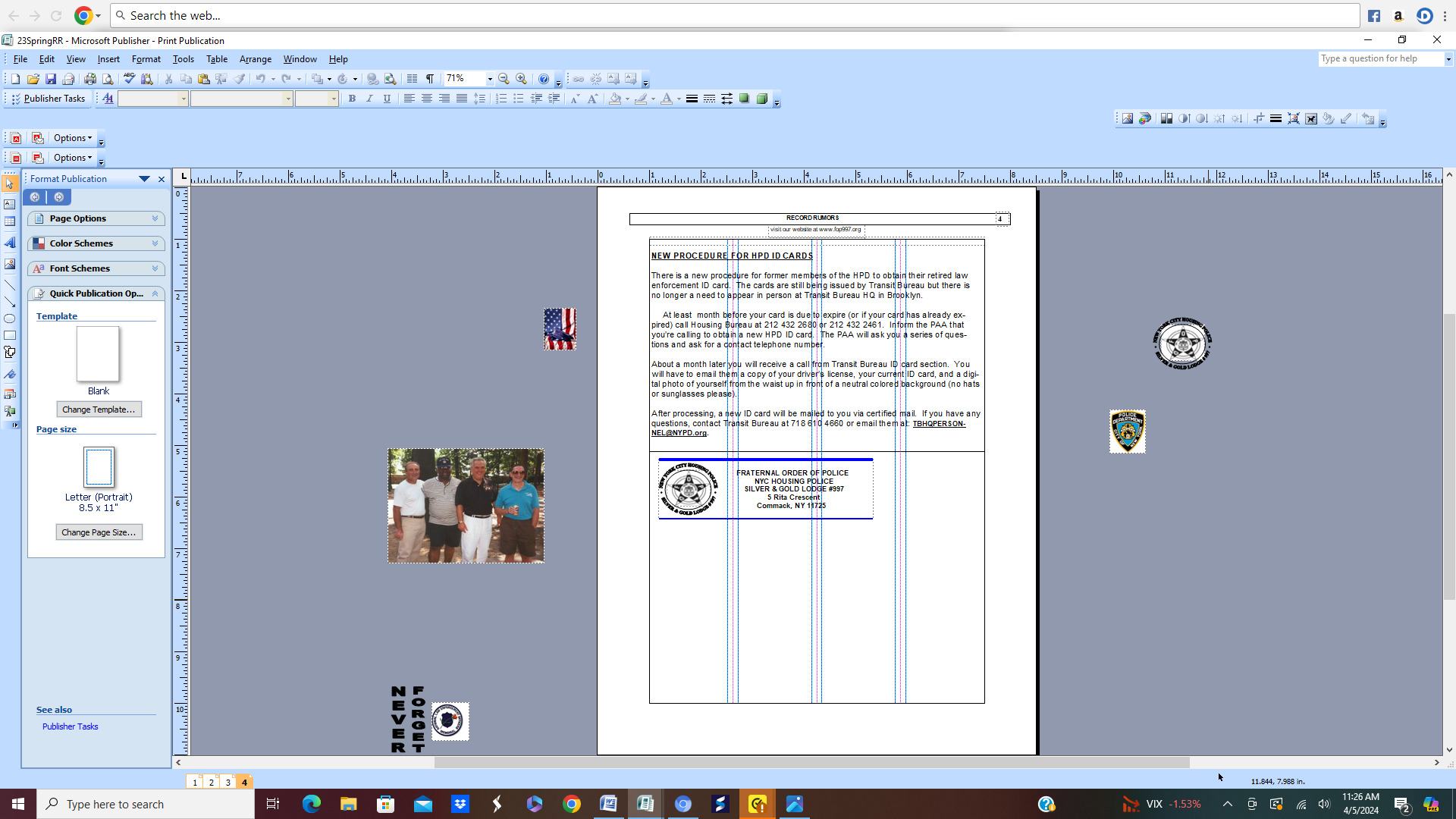This screenshot has width=1456, height=819.
Task: Open the Publisher Tasks link
Action: pyautogui.click(x=70, y=726)
